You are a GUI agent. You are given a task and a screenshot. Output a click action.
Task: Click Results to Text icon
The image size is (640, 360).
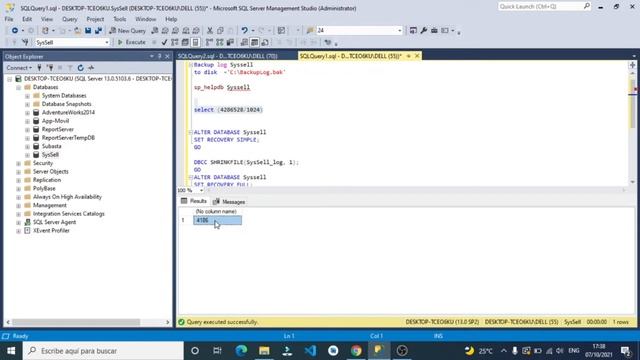click(244, 42)
